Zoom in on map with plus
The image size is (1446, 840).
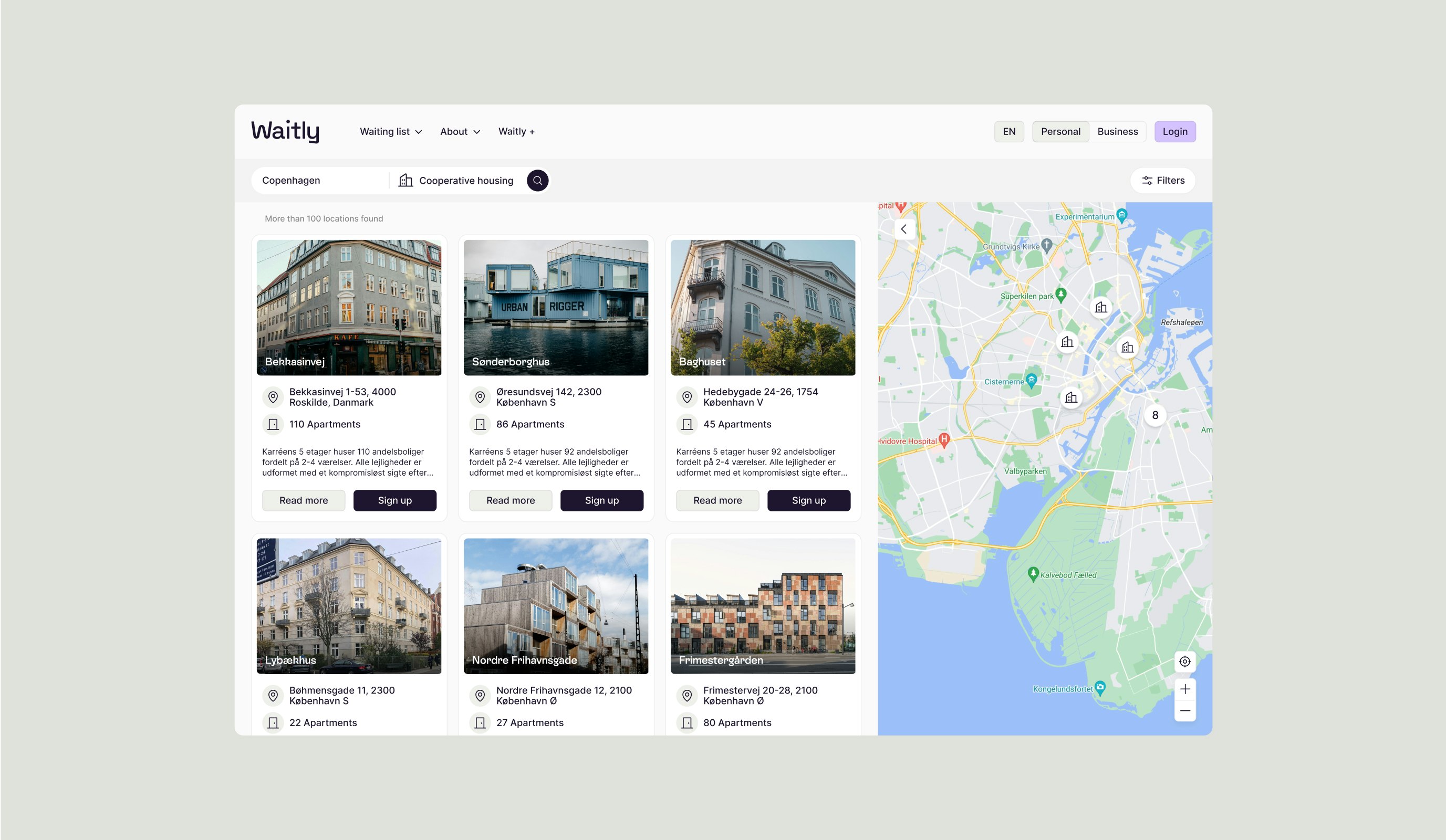(x=1185, y=689)
